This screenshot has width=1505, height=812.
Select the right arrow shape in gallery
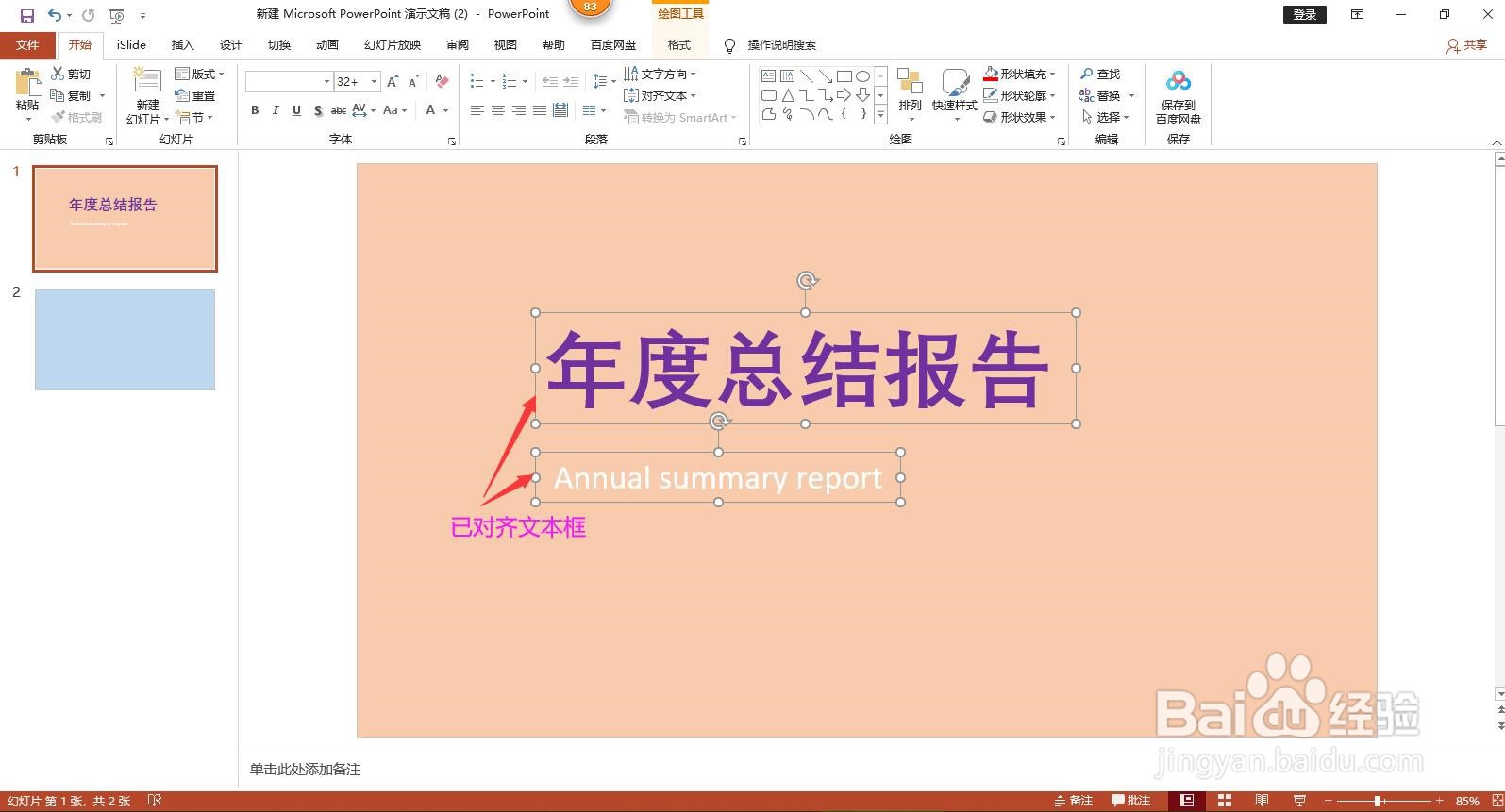click(844, 95)
